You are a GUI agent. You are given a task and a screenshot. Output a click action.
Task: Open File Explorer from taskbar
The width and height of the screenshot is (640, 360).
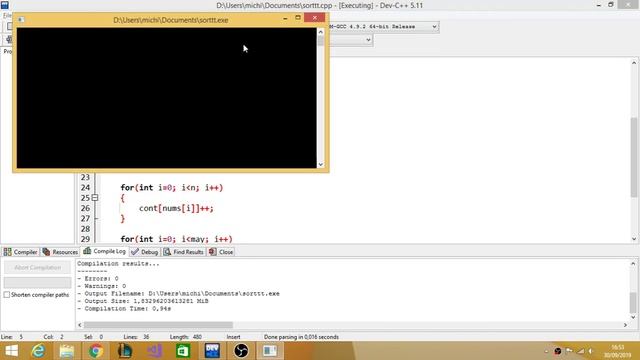(67, 351)
